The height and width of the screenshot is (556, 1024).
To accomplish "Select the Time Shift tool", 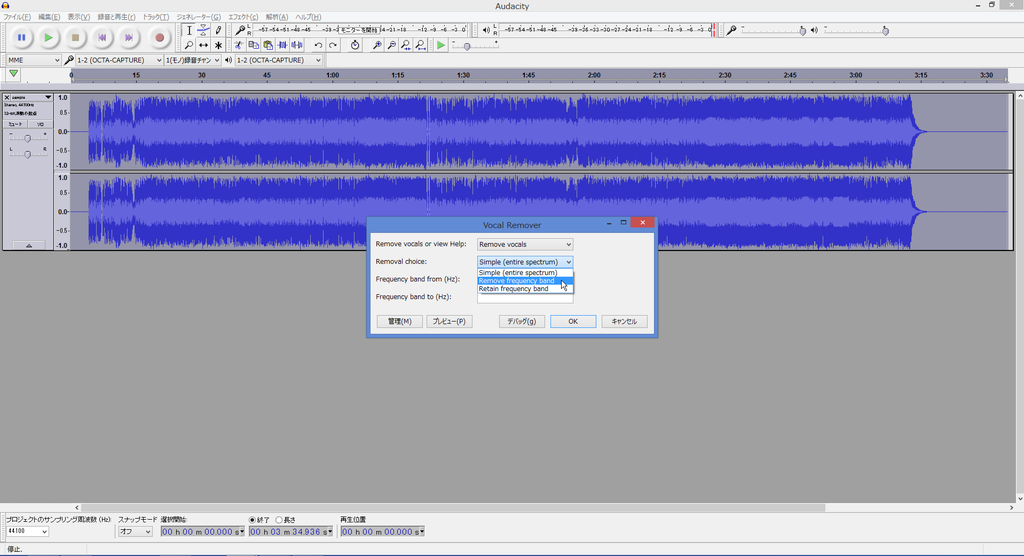I will pyautogui.click(x=204, y=45).
